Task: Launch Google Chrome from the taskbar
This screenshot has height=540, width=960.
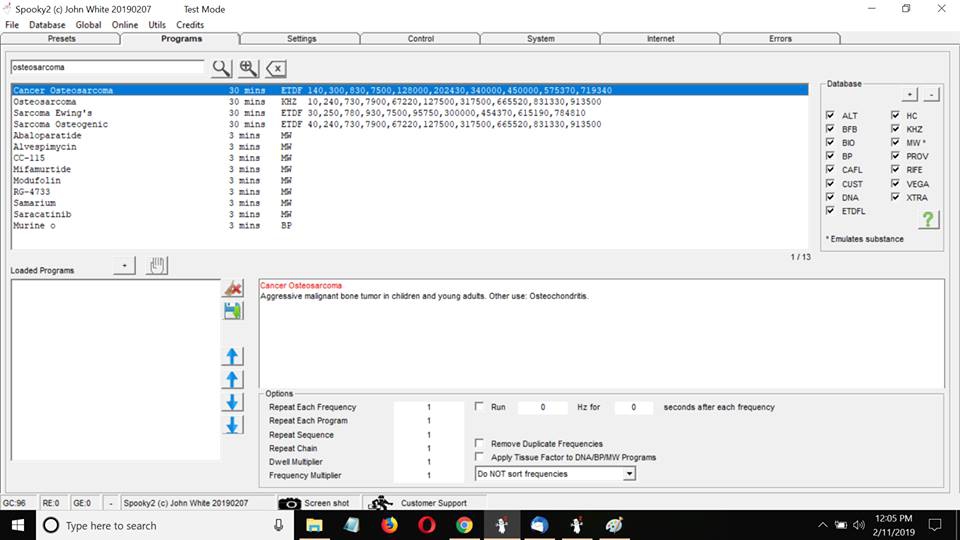Action: [464, 525]
